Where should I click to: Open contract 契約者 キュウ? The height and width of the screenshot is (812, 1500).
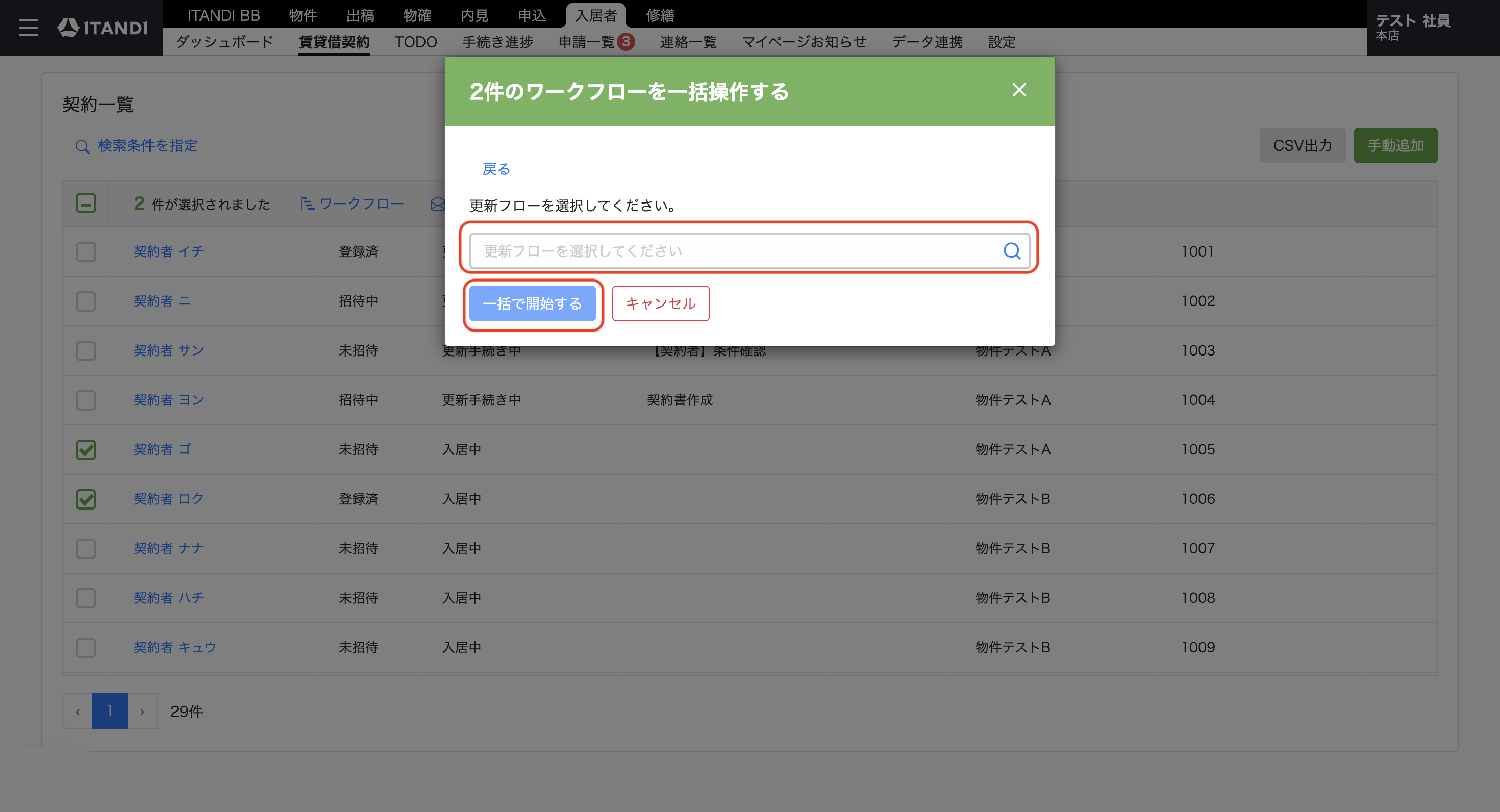pyautogui.click(x=176, y=647)
